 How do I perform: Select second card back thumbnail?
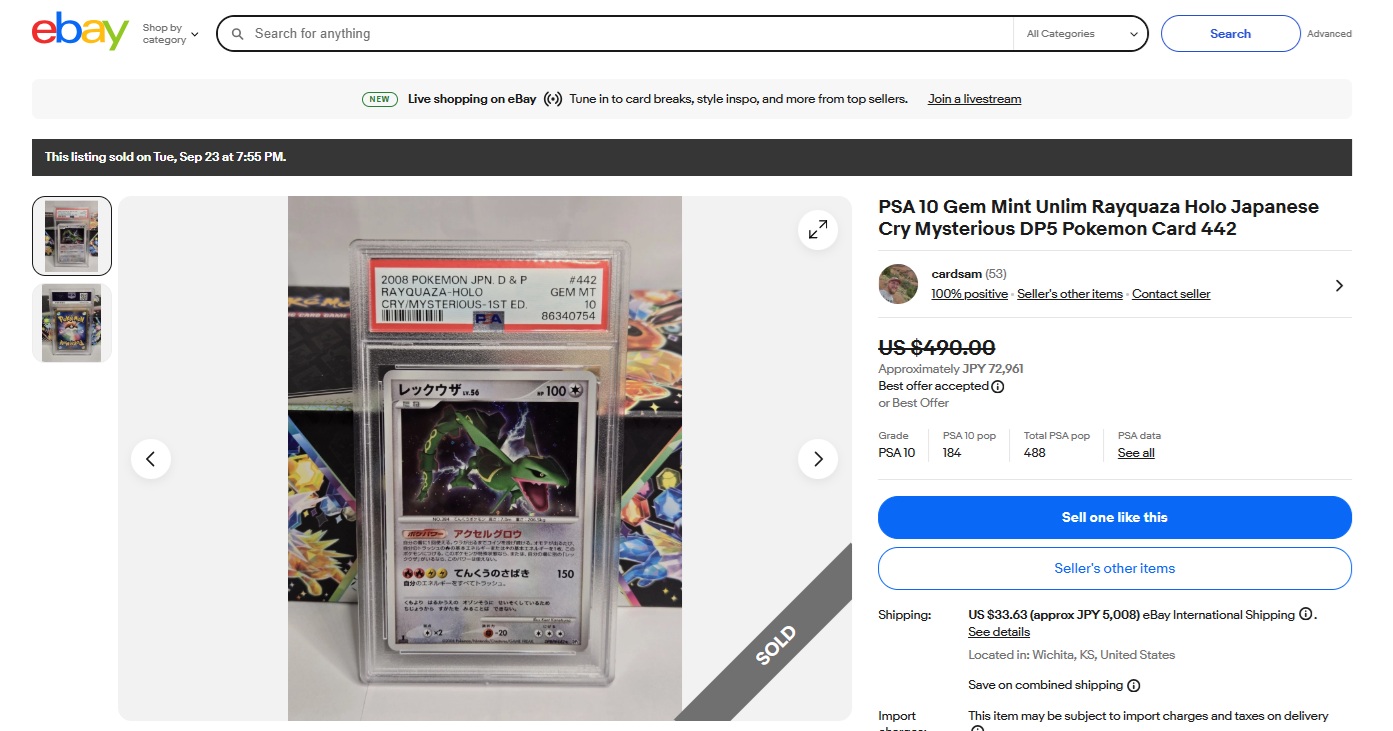(72, 323)
